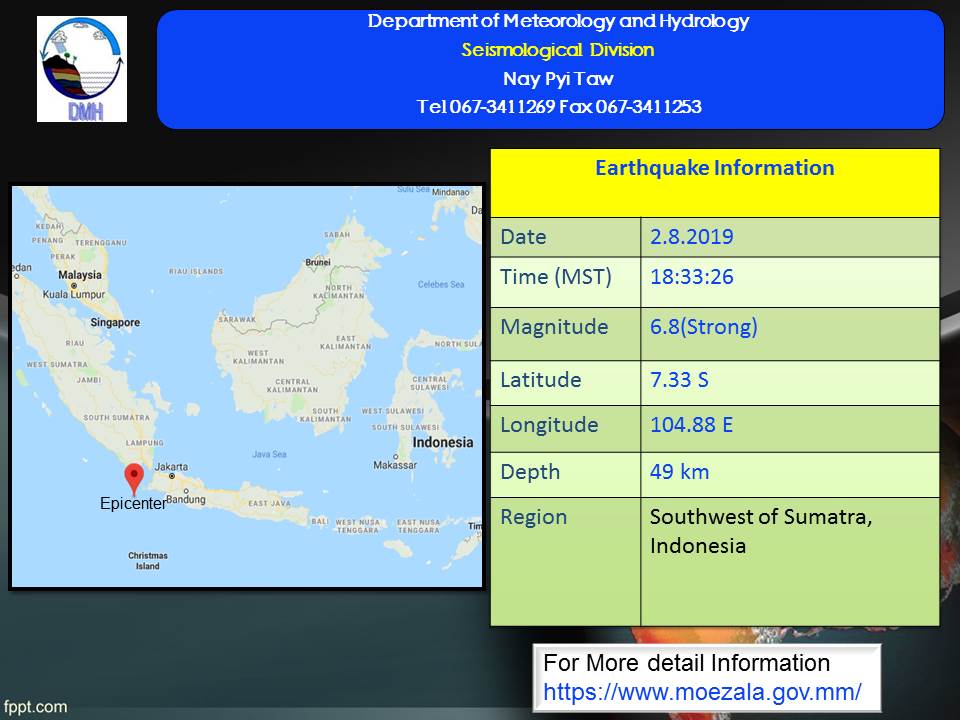Screen dimensions: 960x720
Task: Click the 'Indonesia' country label on map
Action: (443, 443)
